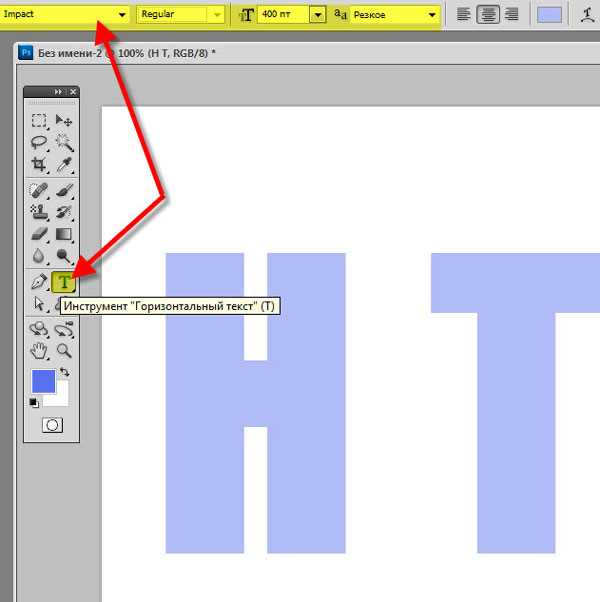Align text right
Viewport: 600px width, 602px height.
[x=511, y=15]
